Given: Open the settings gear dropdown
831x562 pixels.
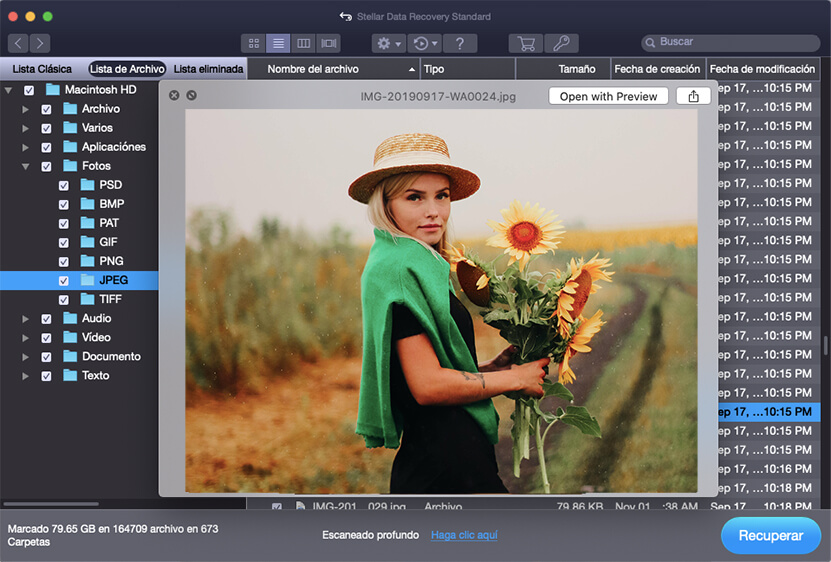Looking at the screenshot, I should (x=387, y=43).
